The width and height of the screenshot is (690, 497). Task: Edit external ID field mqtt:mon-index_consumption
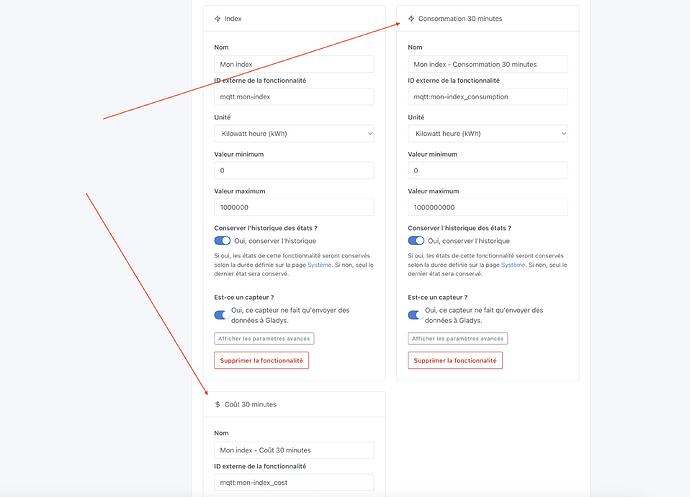click(x=488, y=96)
